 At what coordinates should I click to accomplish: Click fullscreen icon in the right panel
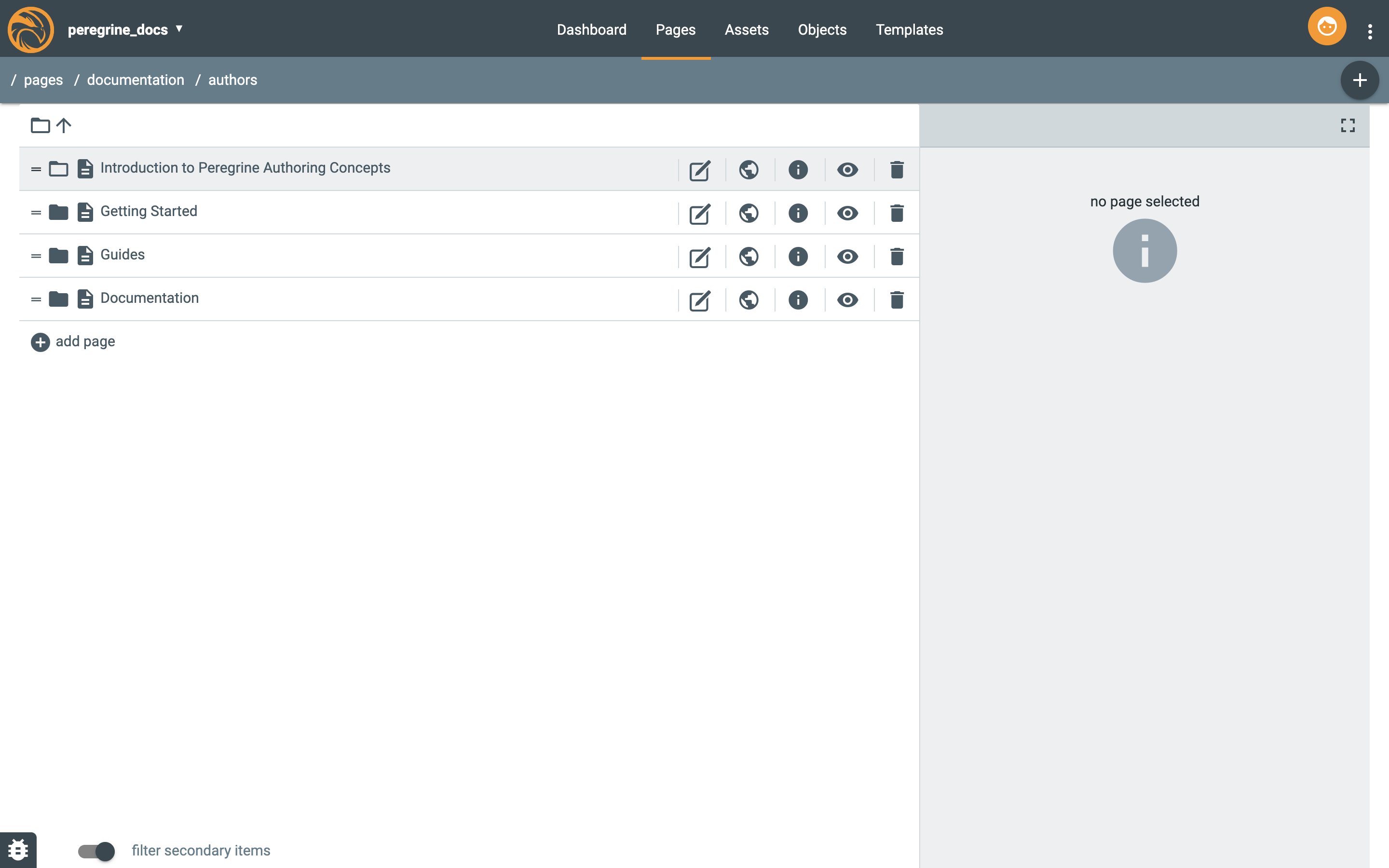pos(1348,125)
